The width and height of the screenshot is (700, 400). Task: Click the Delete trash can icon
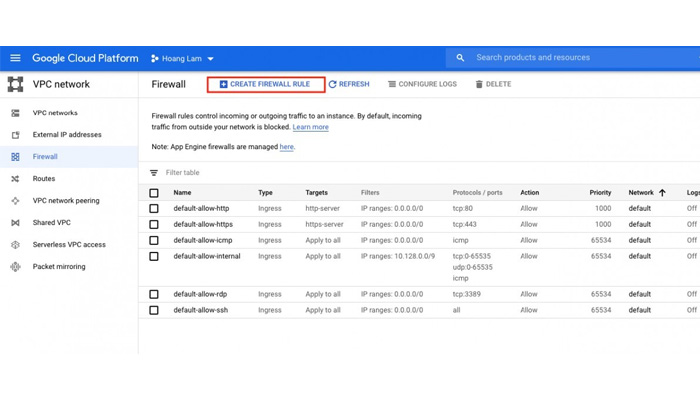pos(479,84)
